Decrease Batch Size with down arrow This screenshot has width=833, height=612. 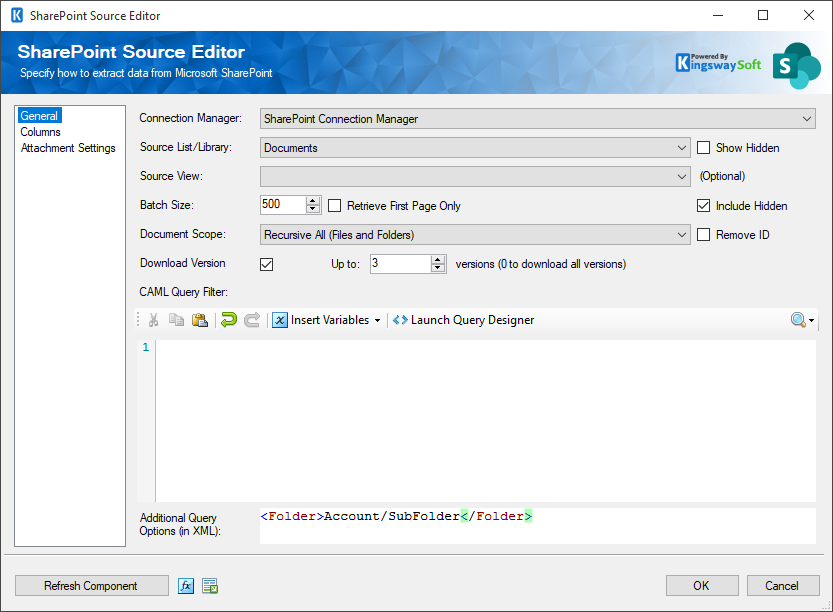pos(313,209)
